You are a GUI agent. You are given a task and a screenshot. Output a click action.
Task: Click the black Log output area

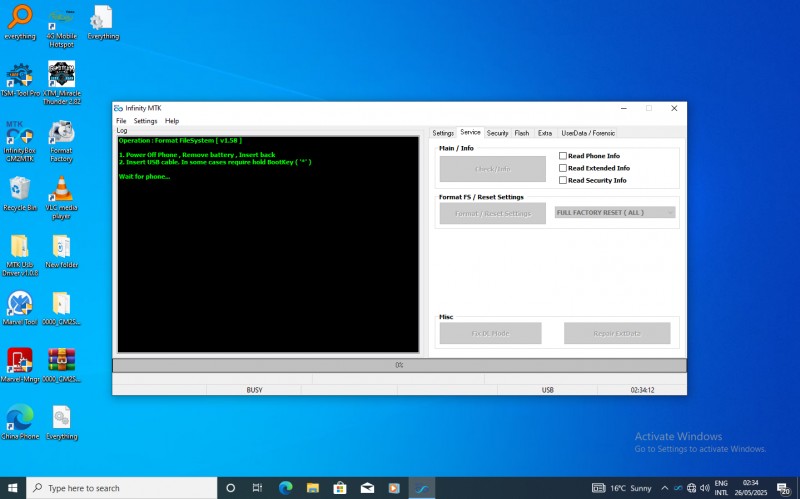point(268,244)
